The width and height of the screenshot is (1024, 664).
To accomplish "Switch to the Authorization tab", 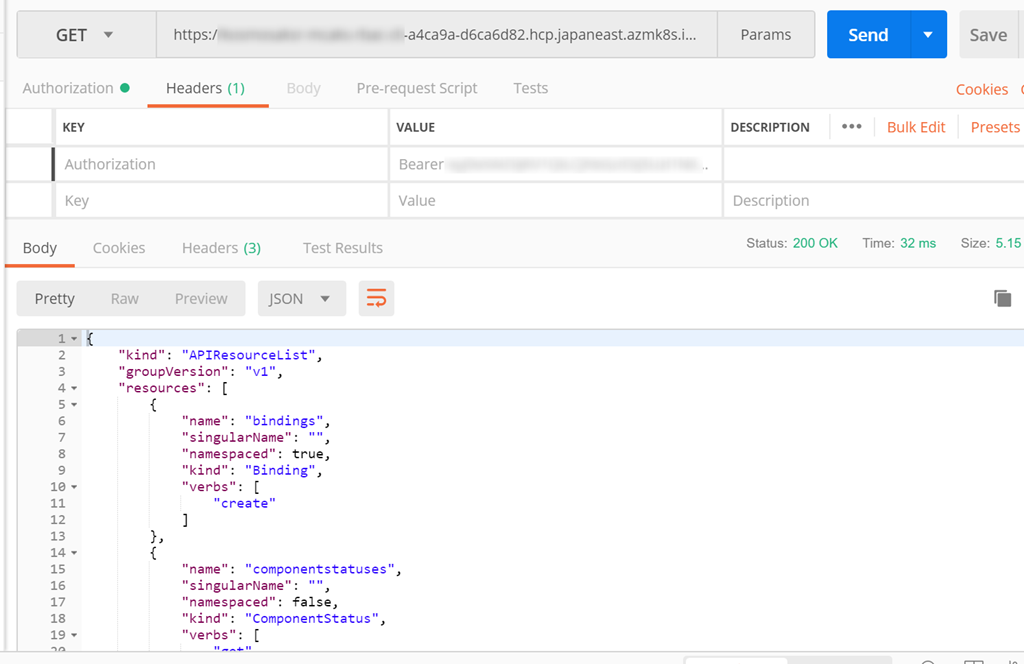I will pos(68,88).
